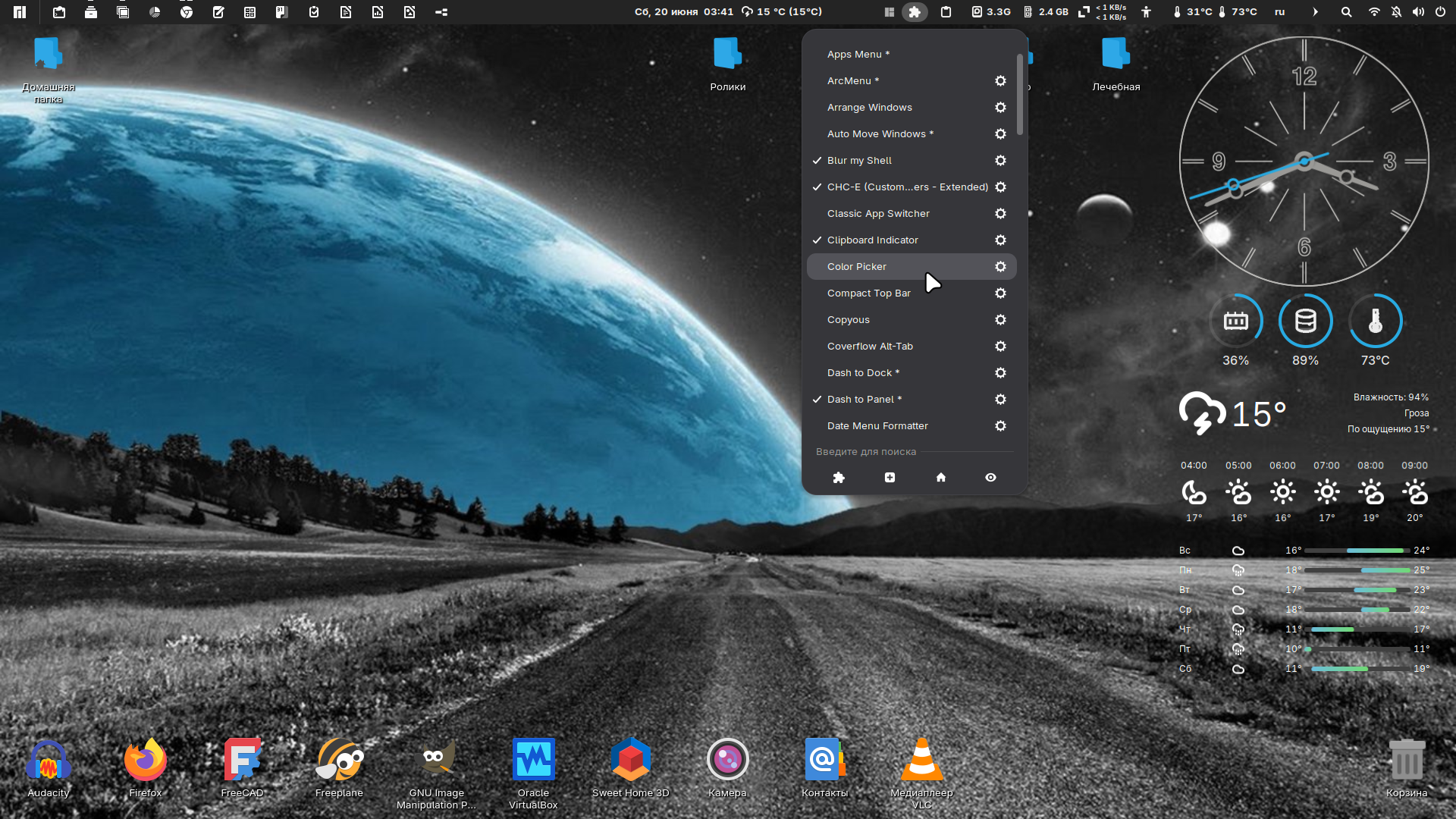
Task: Click the extension list scrollbar
Action: (1020, 94)
